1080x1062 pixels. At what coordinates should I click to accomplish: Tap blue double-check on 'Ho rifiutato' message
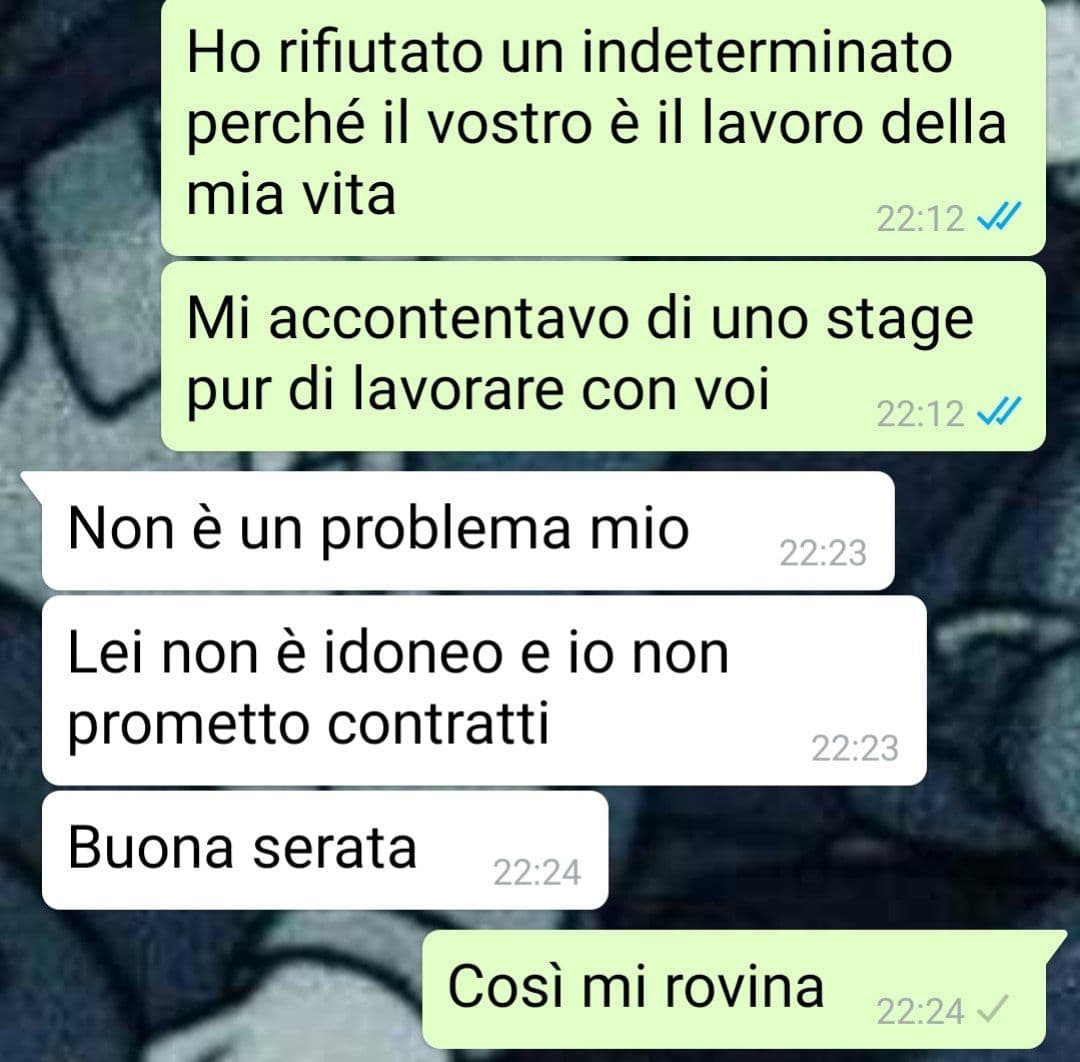(999, 217)
